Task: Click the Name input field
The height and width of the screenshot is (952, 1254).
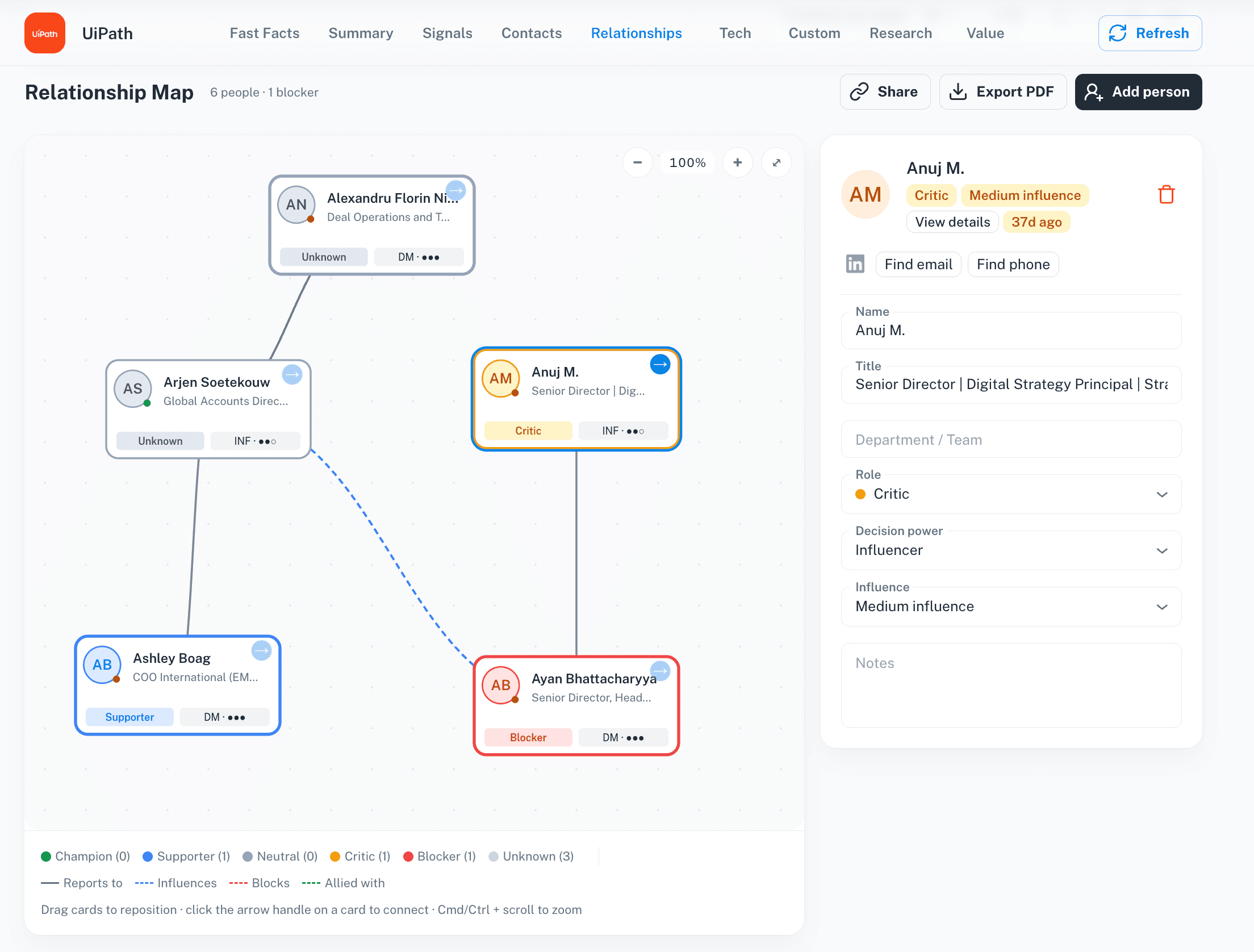Action: tap(1011, 330)
